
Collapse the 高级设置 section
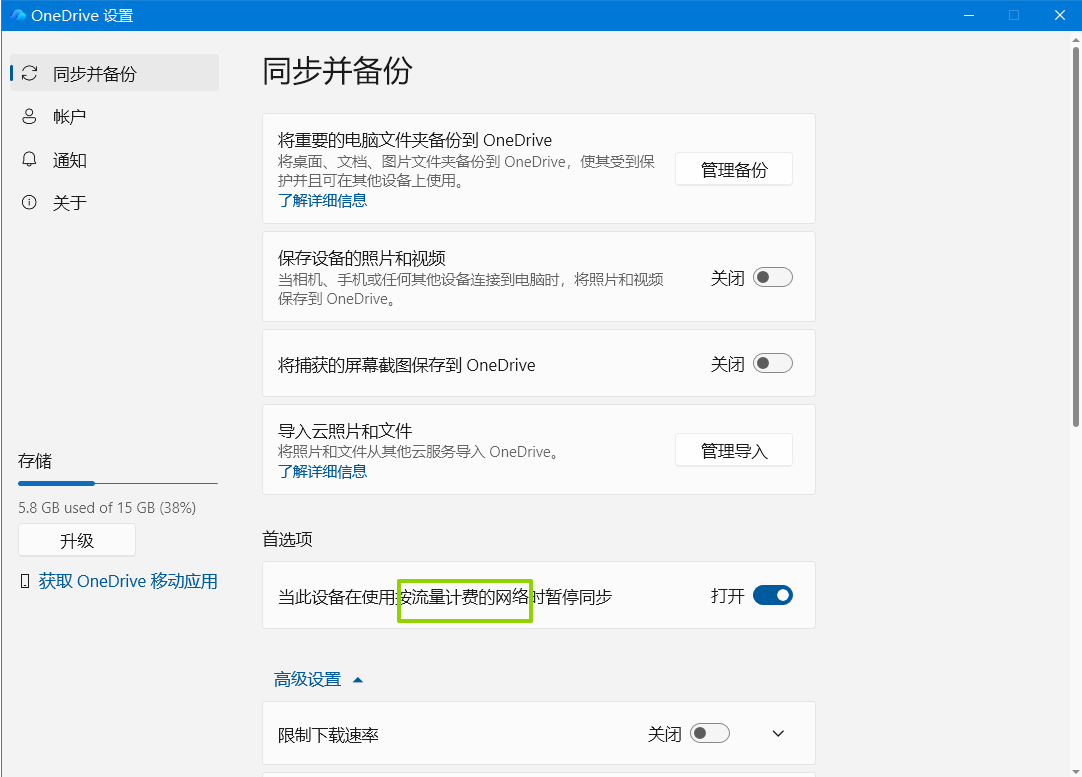(x=318, y=680)
